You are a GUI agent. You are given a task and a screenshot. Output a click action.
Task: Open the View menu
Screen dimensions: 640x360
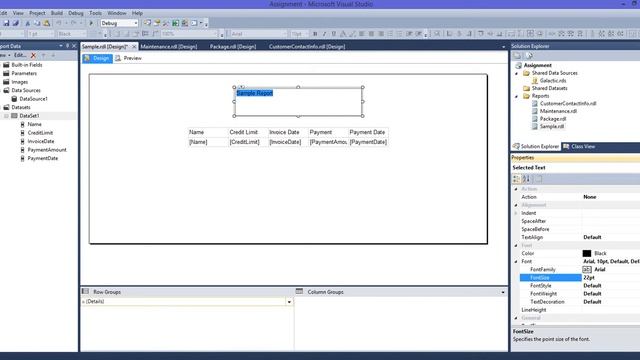coord(18,13)
